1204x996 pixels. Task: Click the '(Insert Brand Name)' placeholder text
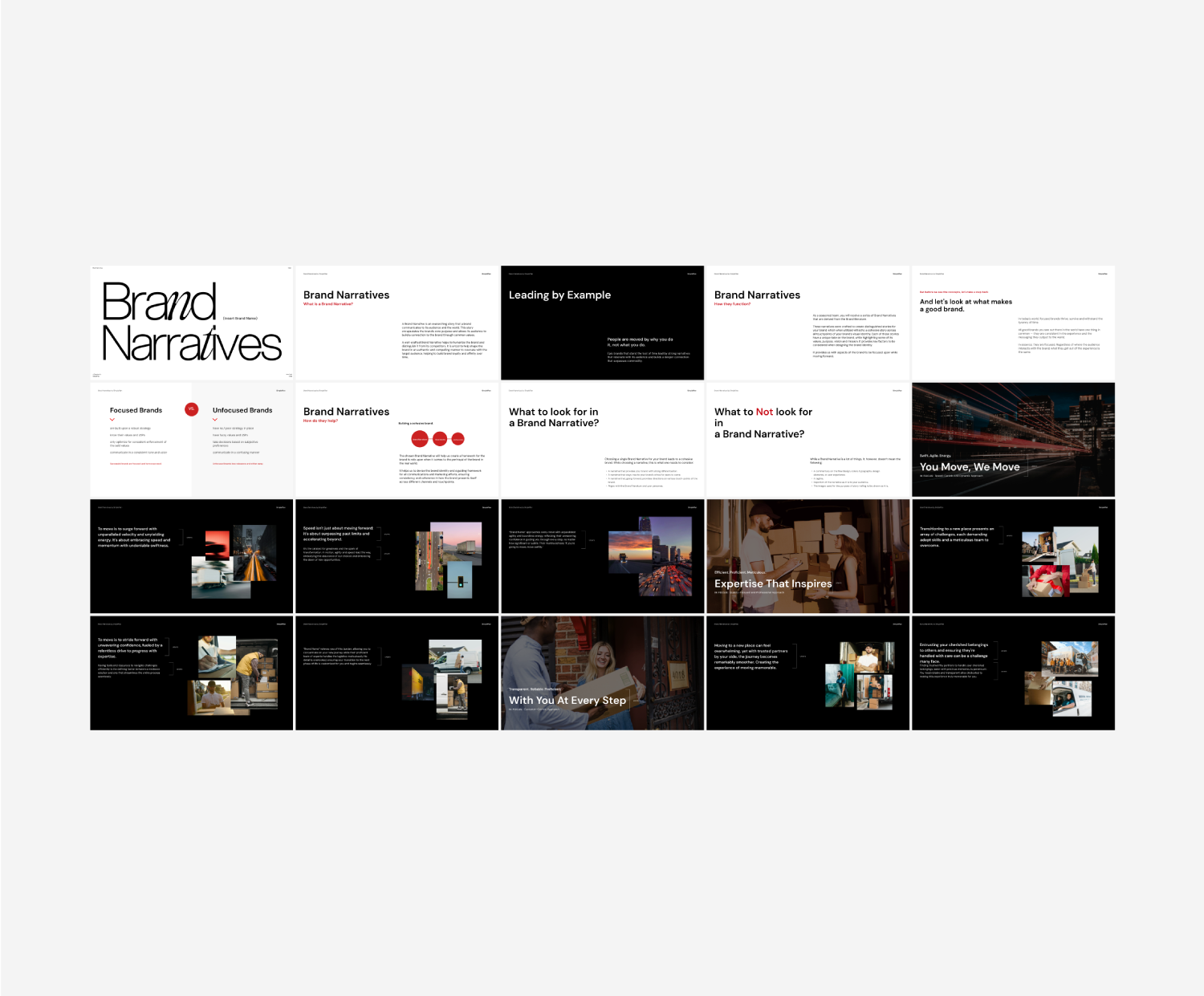tap(240, 319)
